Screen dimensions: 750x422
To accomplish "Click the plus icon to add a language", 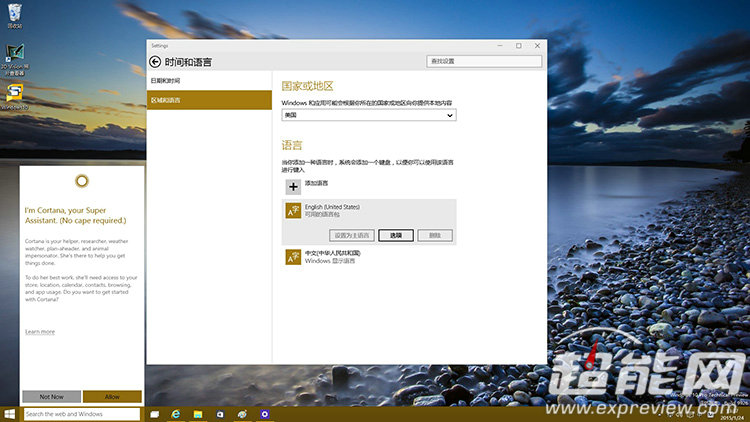I will [293, 185].
